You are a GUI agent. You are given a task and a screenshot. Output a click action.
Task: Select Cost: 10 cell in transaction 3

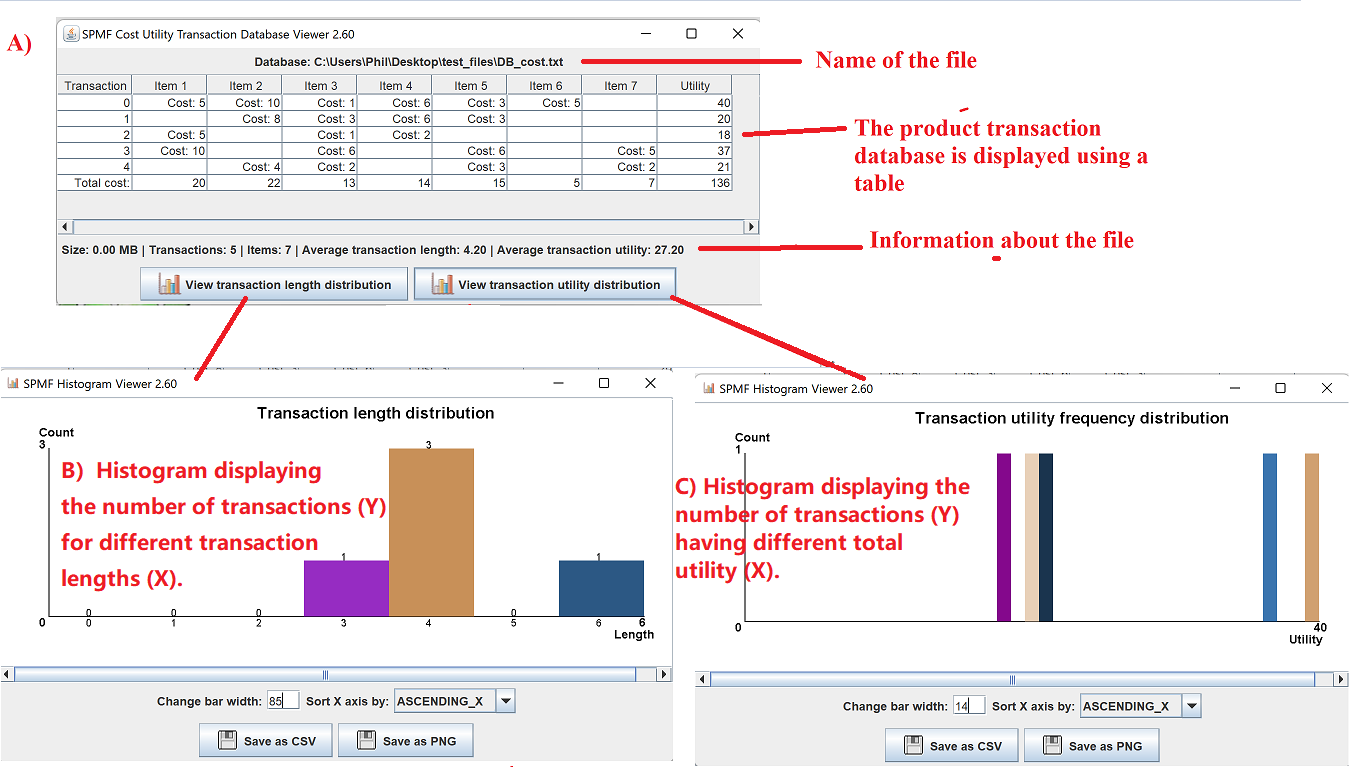point(169,151)
